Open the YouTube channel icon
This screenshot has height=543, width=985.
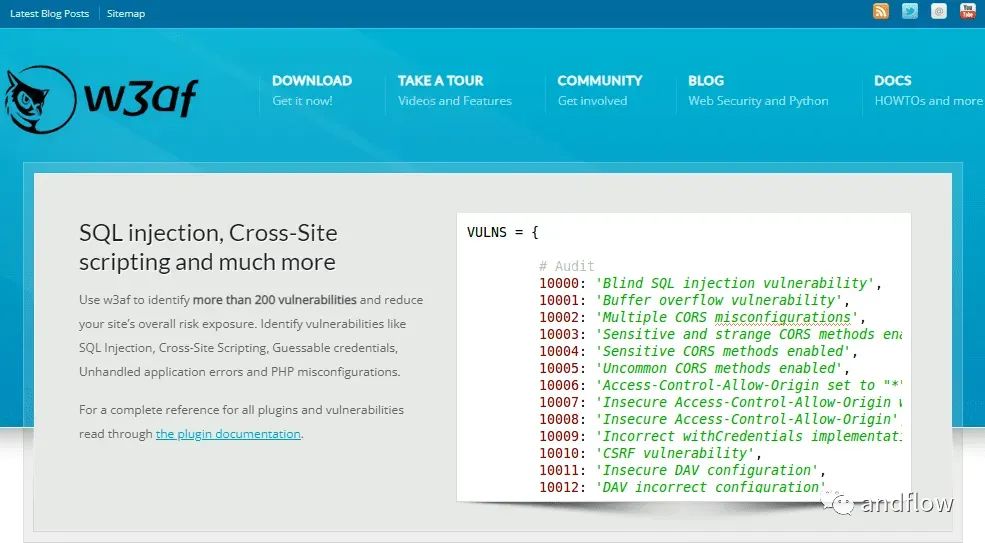(x=967, y=11)
